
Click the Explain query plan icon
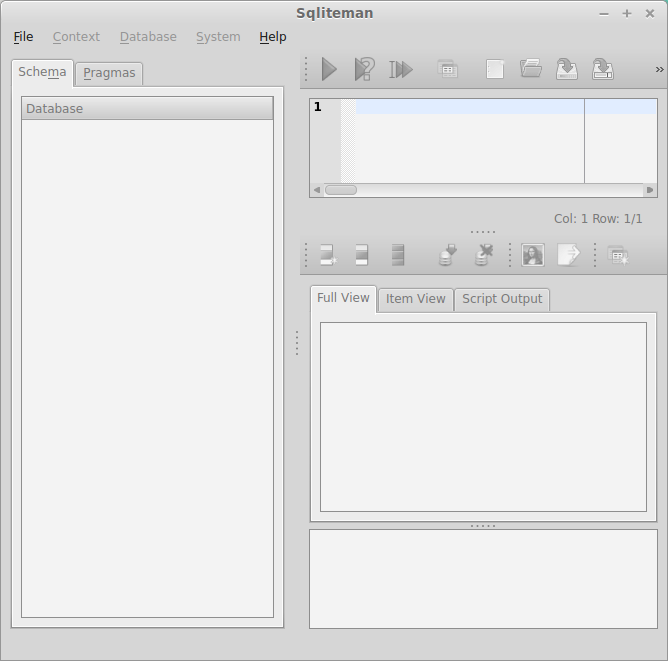click(365, 69)
